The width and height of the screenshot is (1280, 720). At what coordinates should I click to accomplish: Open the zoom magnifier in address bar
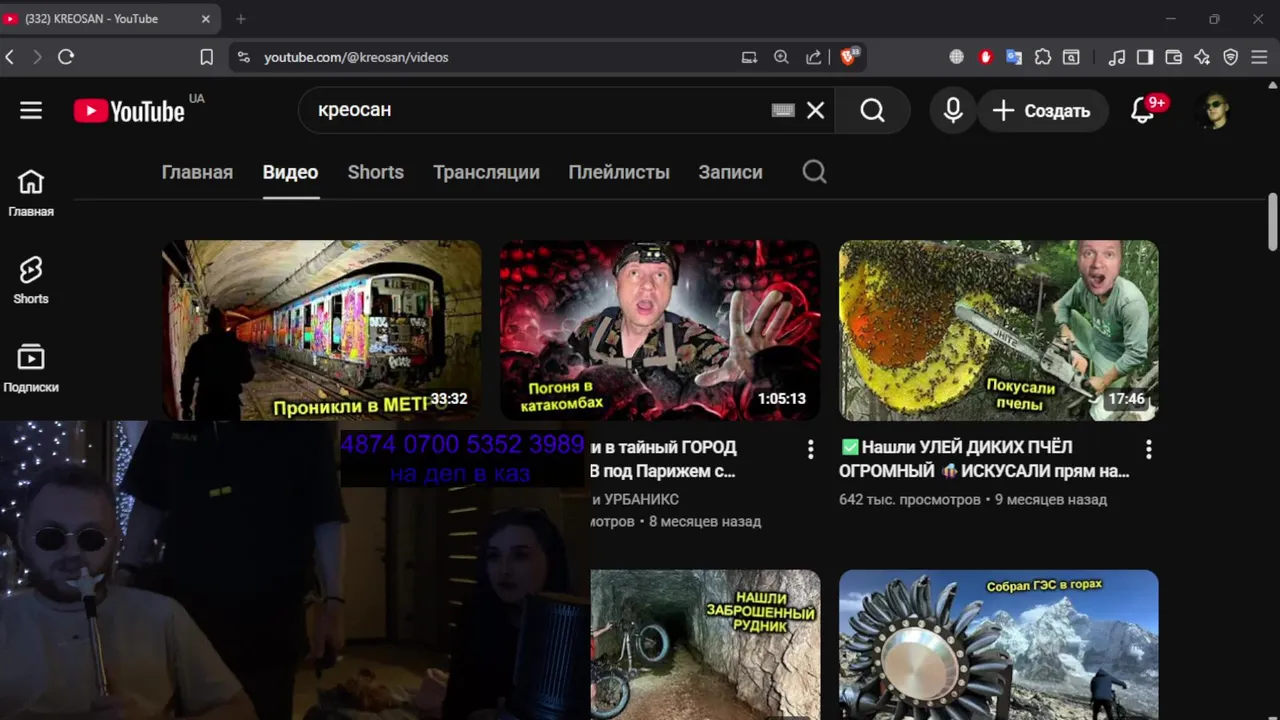pos(781,57)
